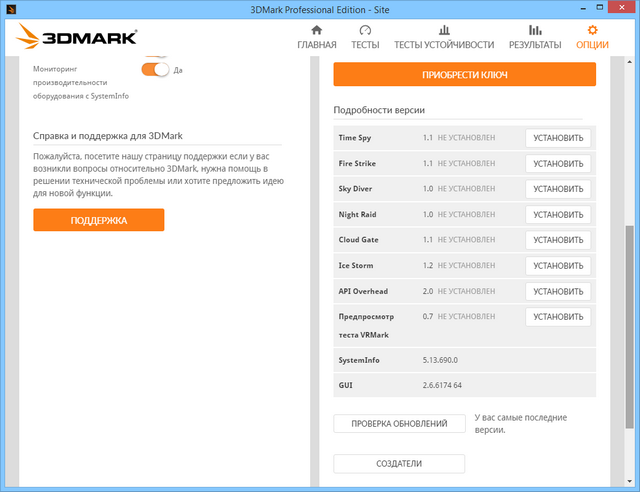
Task: Close the 3DMark window
Action: (622, 7)
